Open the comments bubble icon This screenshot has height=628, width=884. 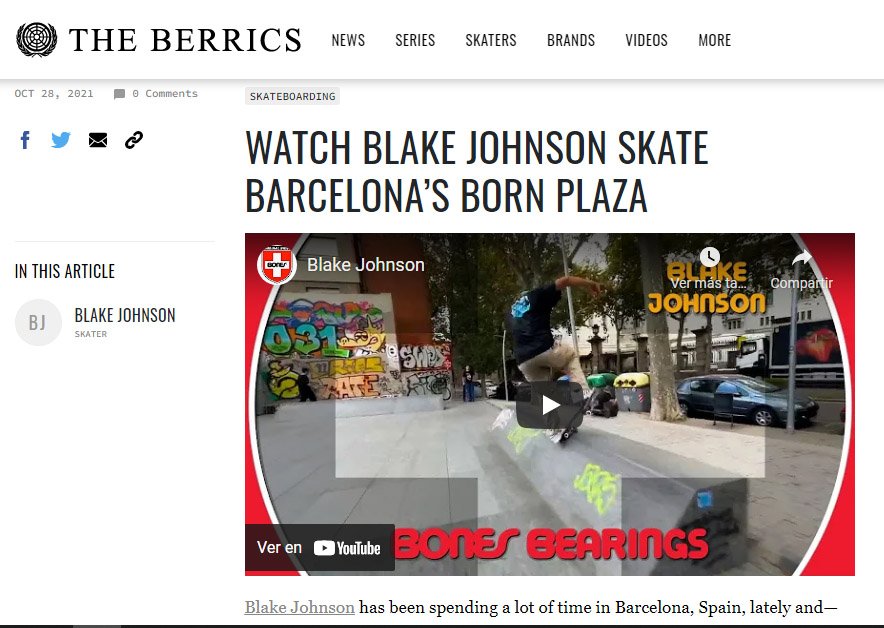coord(119,94)
